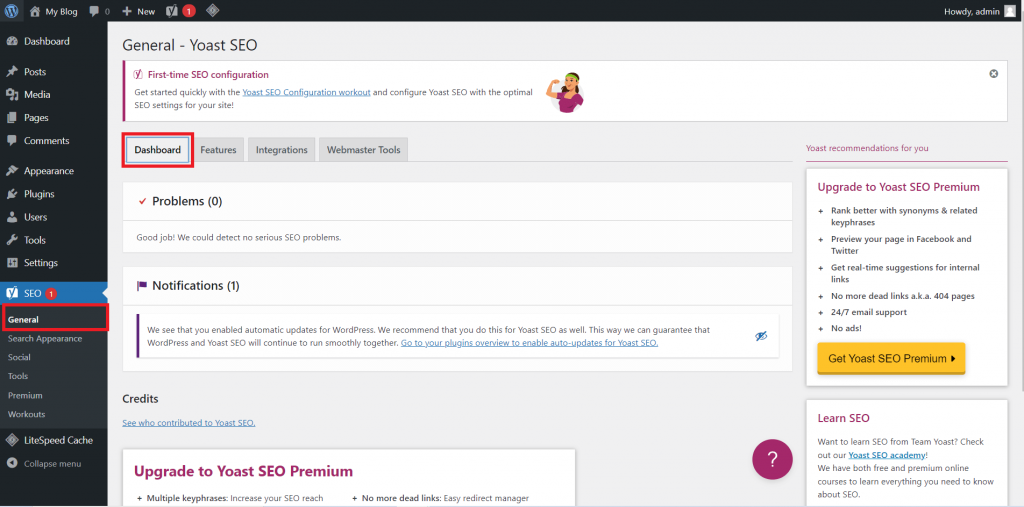Open the Posts pushpin icon
The width and height of the screenshot is (1024, 507).
[12, 72]
